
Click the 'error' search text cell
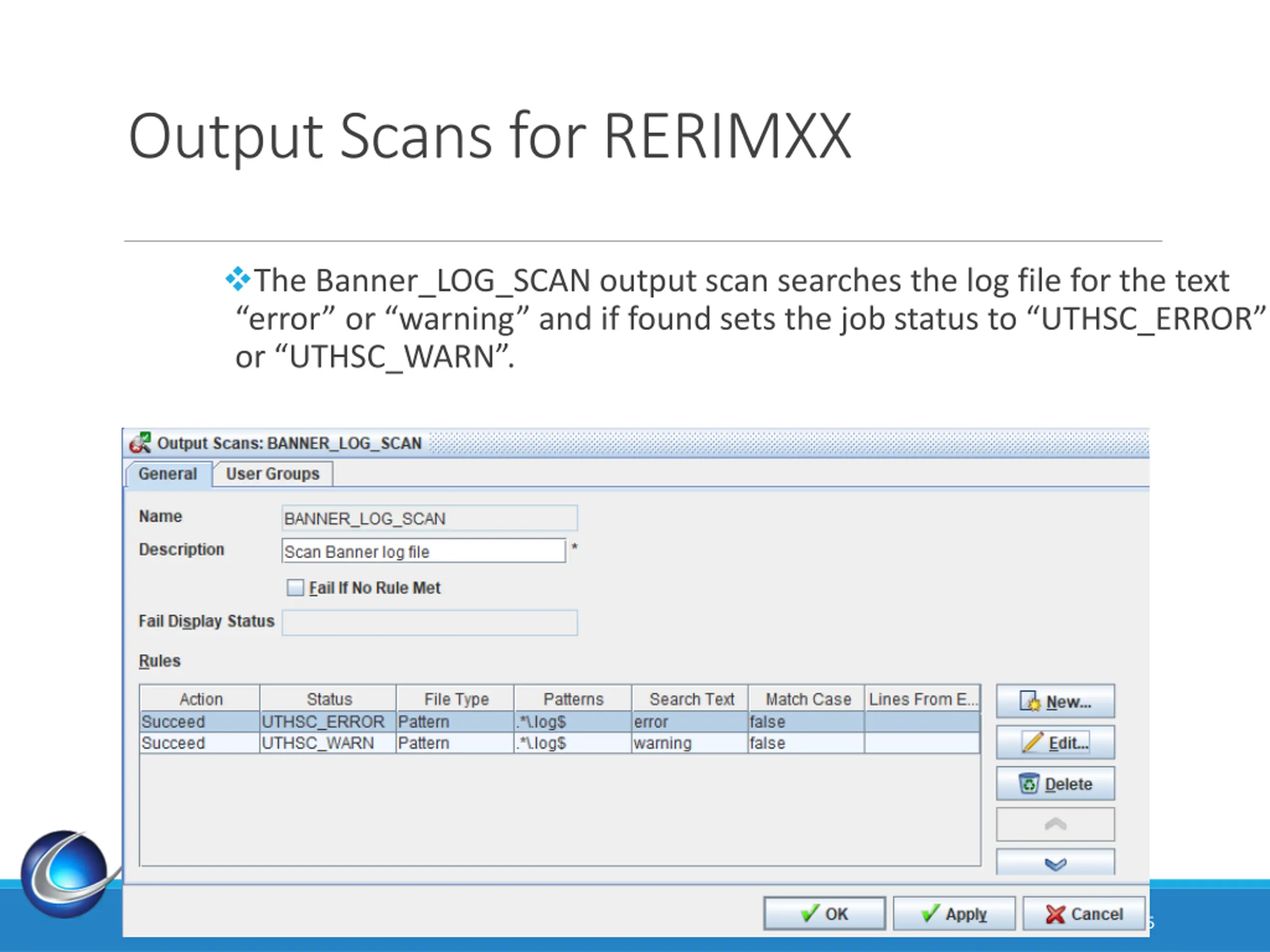point(690,721)
